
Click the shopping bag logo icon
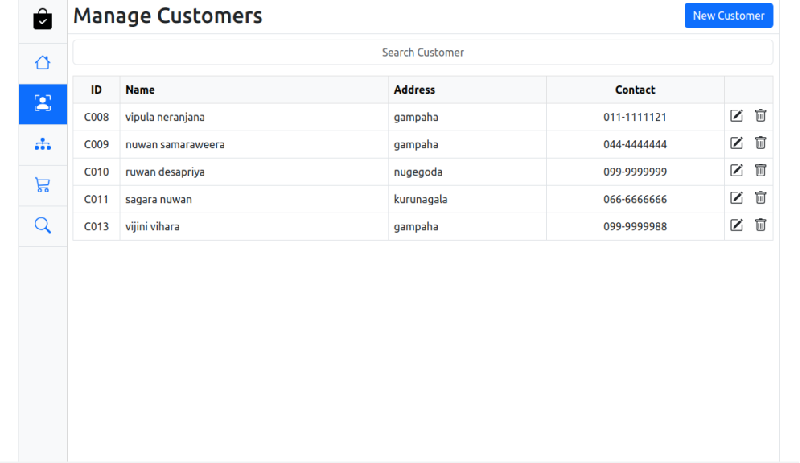pyautogui.click(x=42, y=19)
